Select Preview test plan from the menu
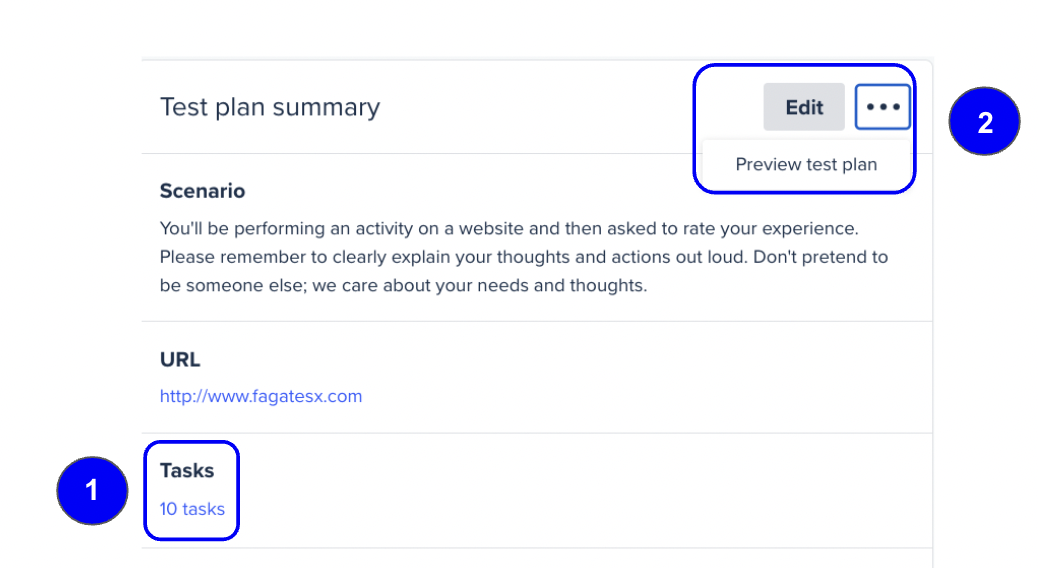The height and width of the screenshot is (568, 1038). [806, 164]
